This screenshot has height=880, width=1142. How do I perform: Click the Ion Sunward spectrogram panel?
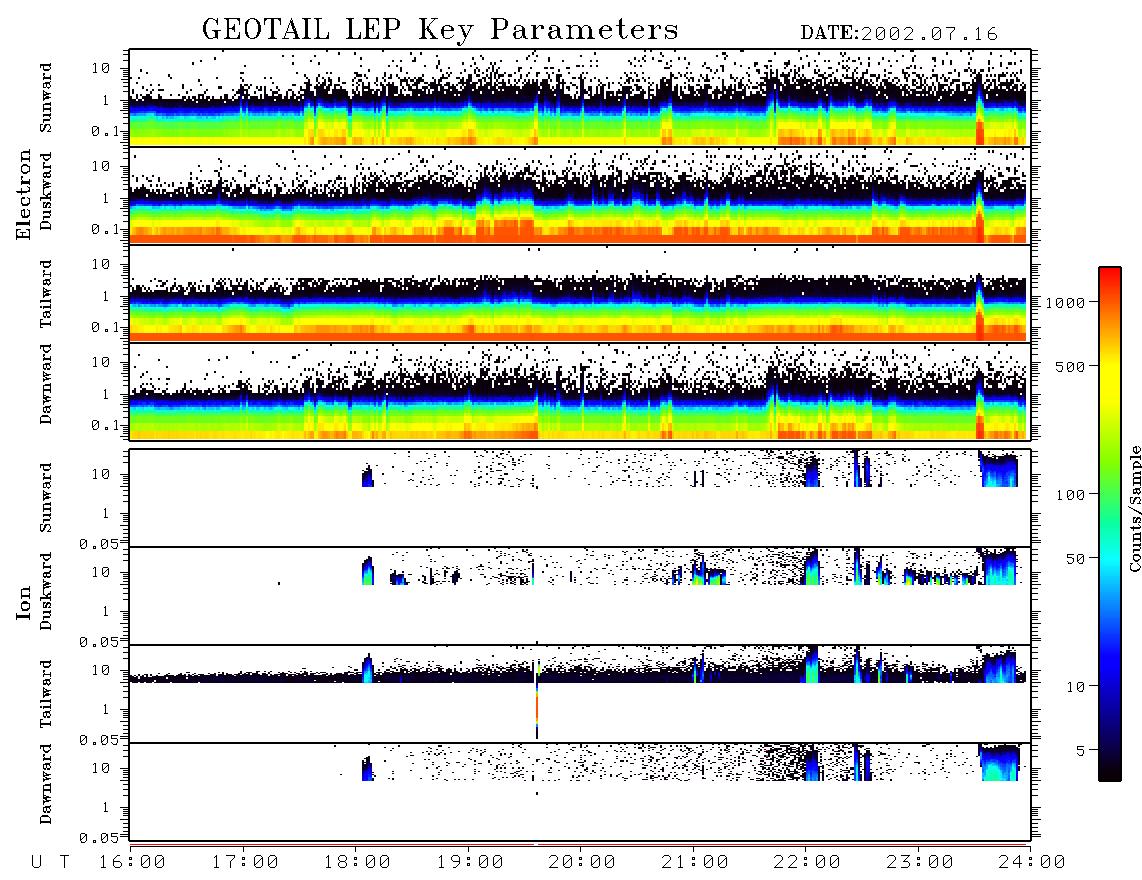point(580,498)
